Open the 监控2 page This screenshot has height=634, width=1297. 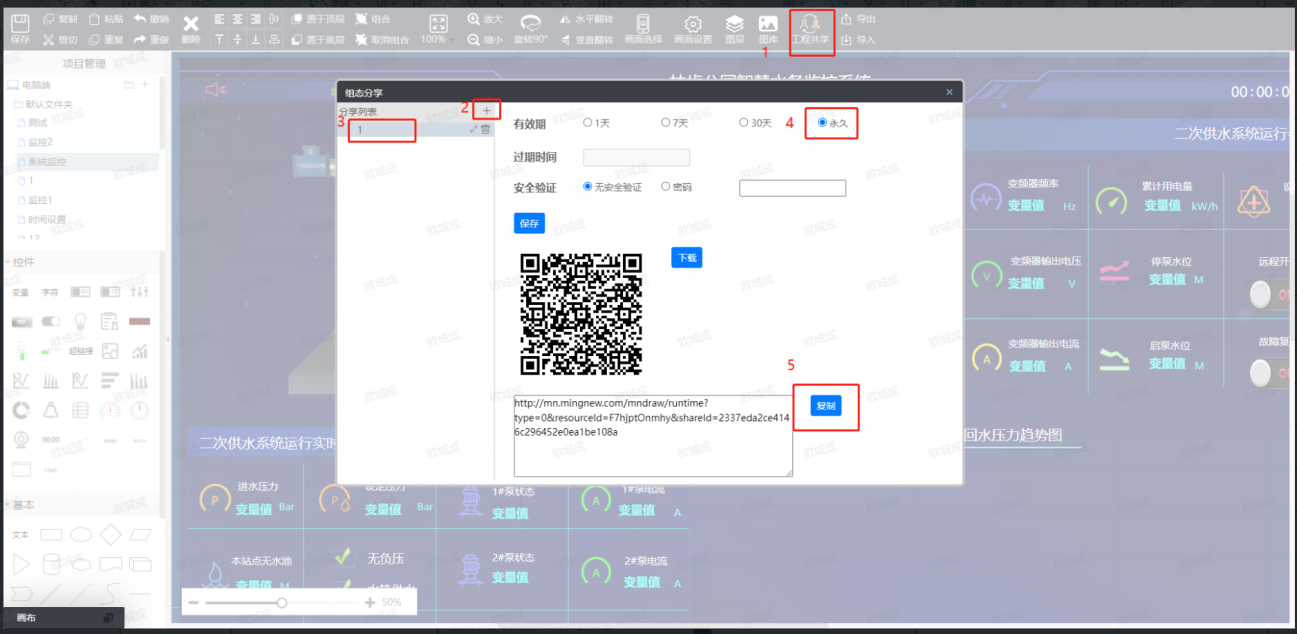click(x=35, y=142)
